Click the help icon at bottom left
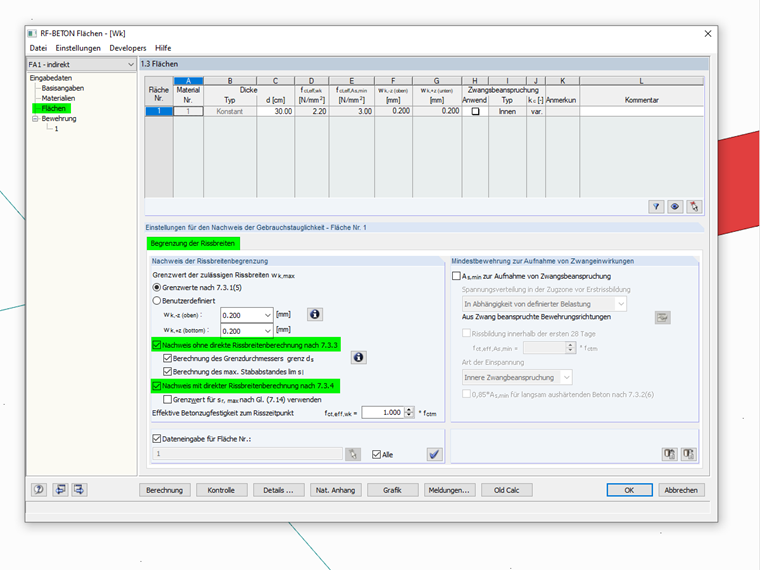Image resolution: width=760 pixels, height=570 pixels. 39,490
